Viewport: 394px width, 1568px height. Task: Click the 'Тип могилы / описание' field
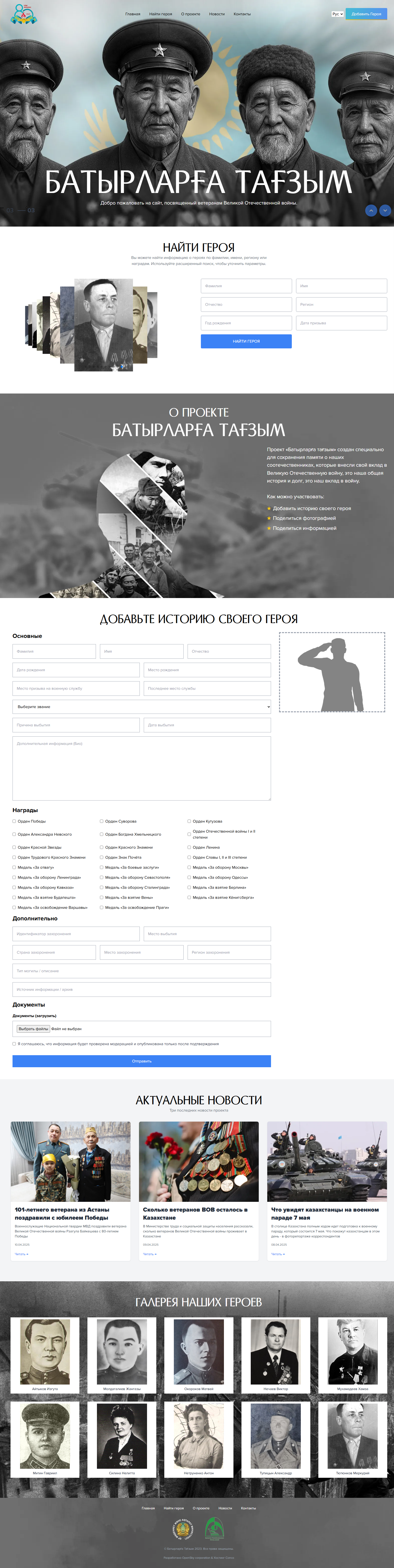[x=142, y=971]
